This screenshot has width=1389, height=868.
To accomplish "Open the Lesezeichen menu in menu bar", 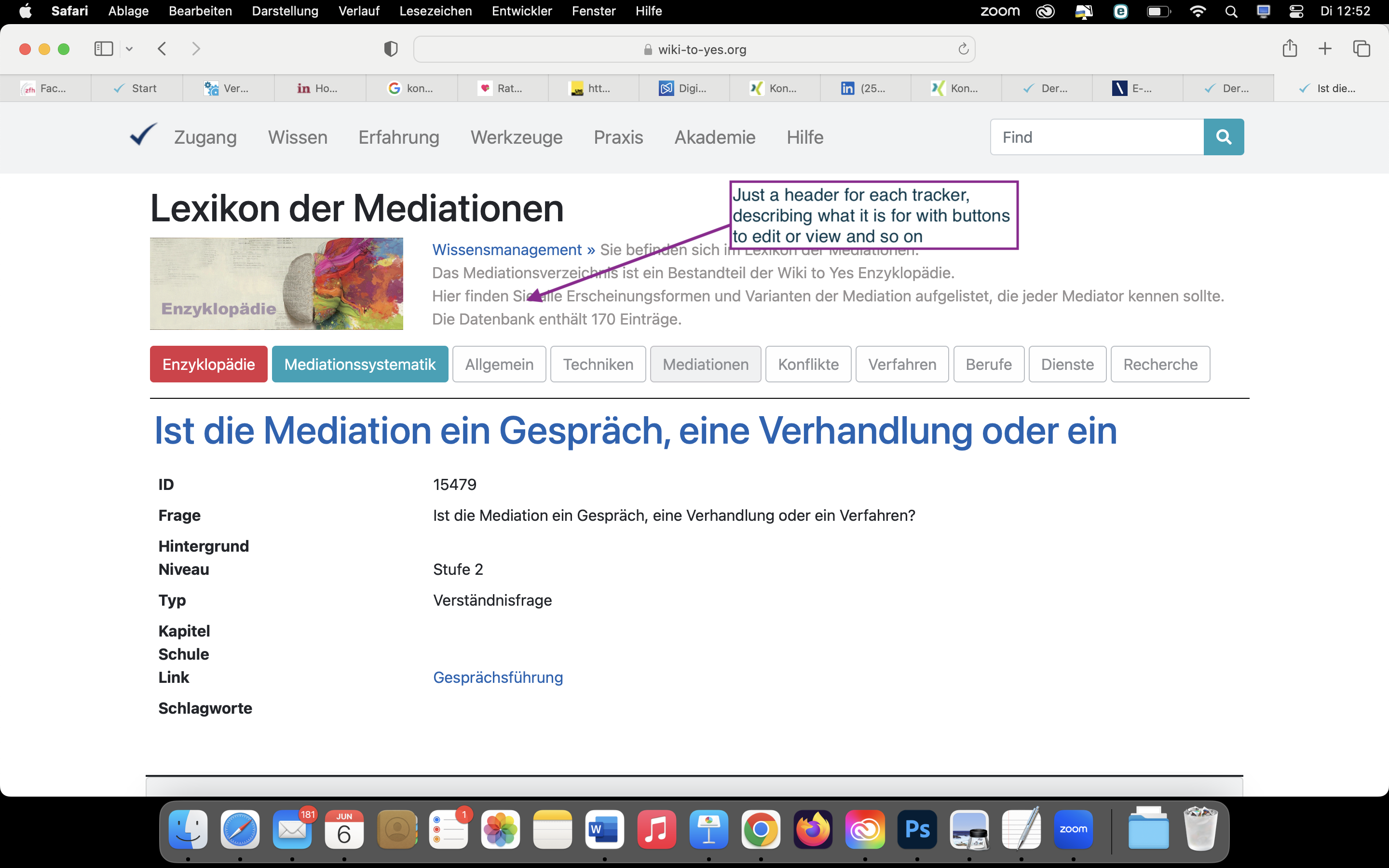I will pos(435,11).
